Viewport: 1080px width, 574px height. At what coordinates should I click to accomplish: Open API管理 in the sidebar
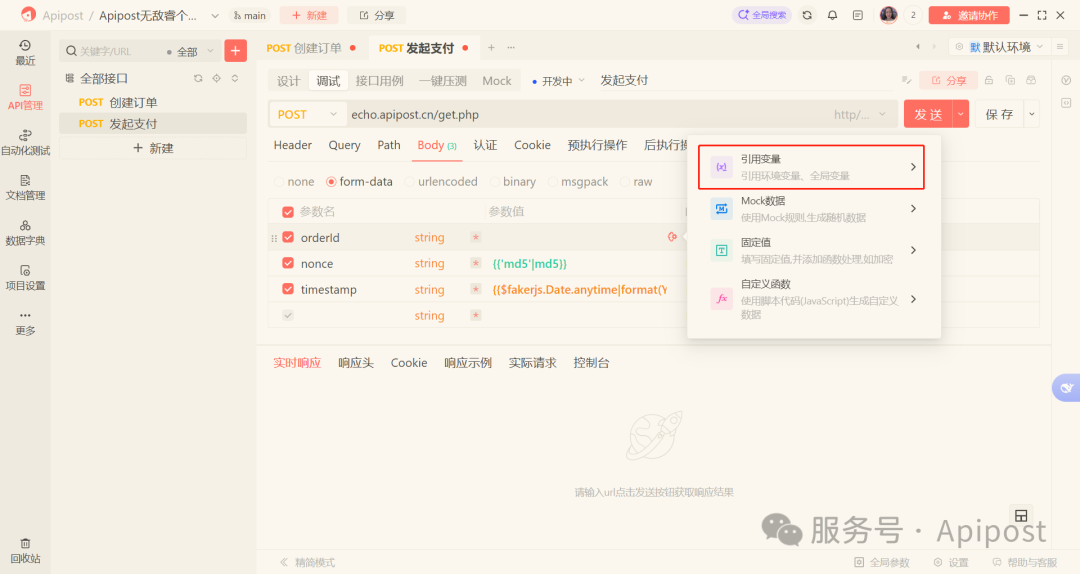pos(25,97)
